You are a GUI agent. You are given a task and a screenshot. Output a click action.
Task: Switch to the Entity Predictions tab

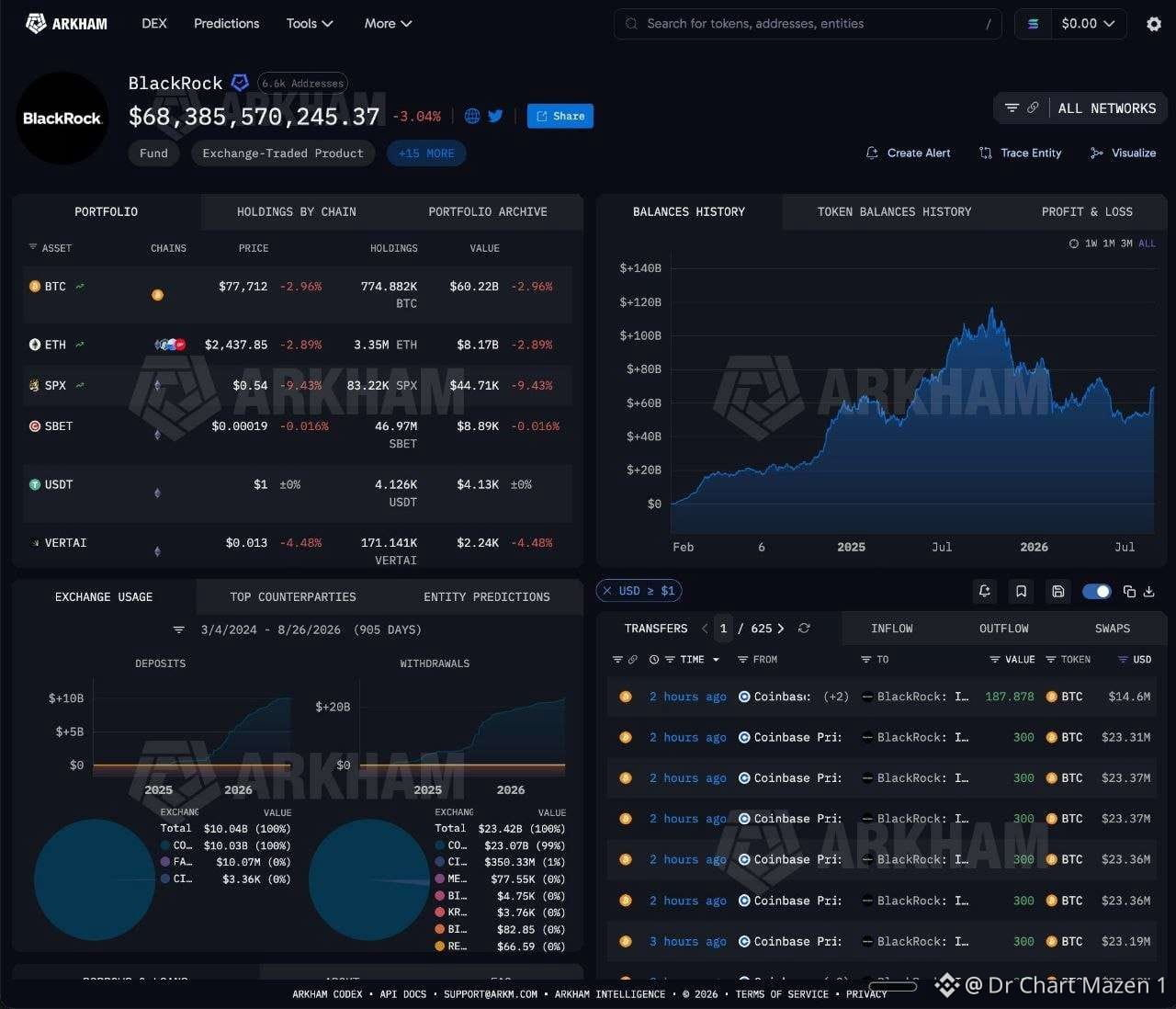click(487, 597)
